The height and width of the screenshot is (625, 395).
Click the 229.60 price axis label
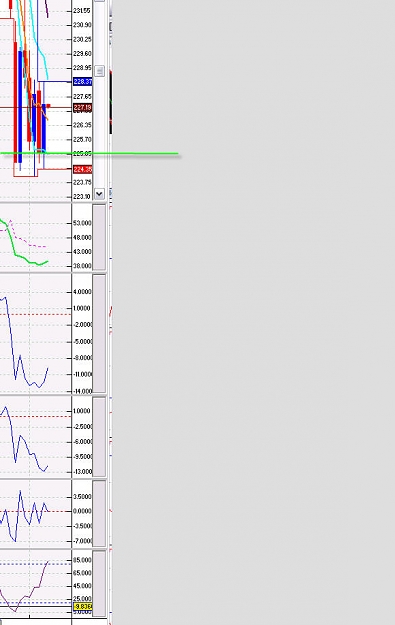83,53
